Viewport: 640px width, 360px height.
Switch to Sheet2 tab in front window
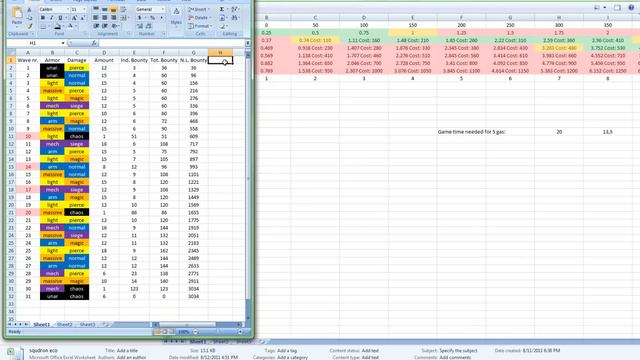coord(64,324)
